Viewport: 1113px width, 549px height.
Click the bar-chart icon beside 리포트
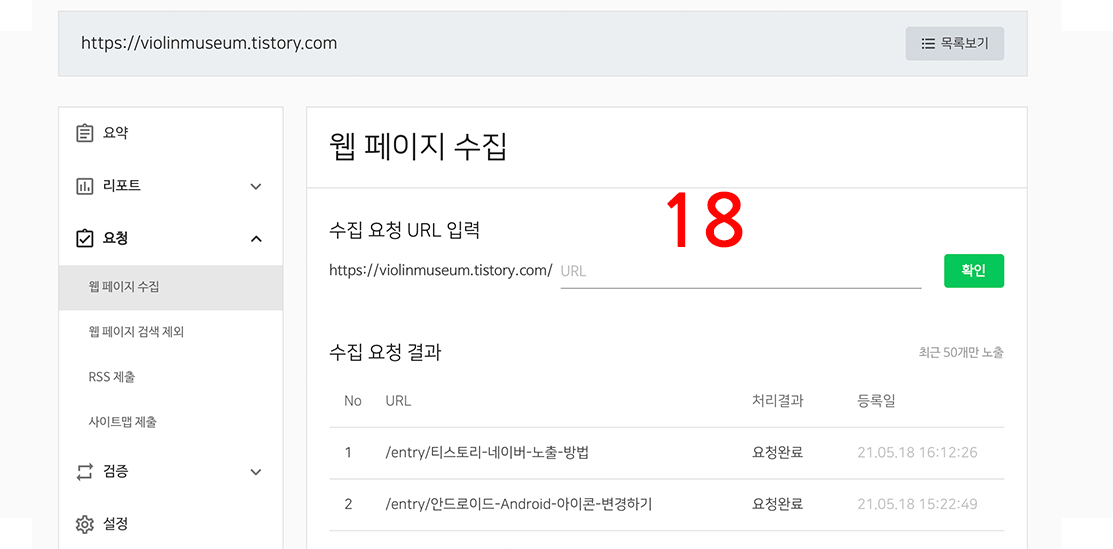84,186
